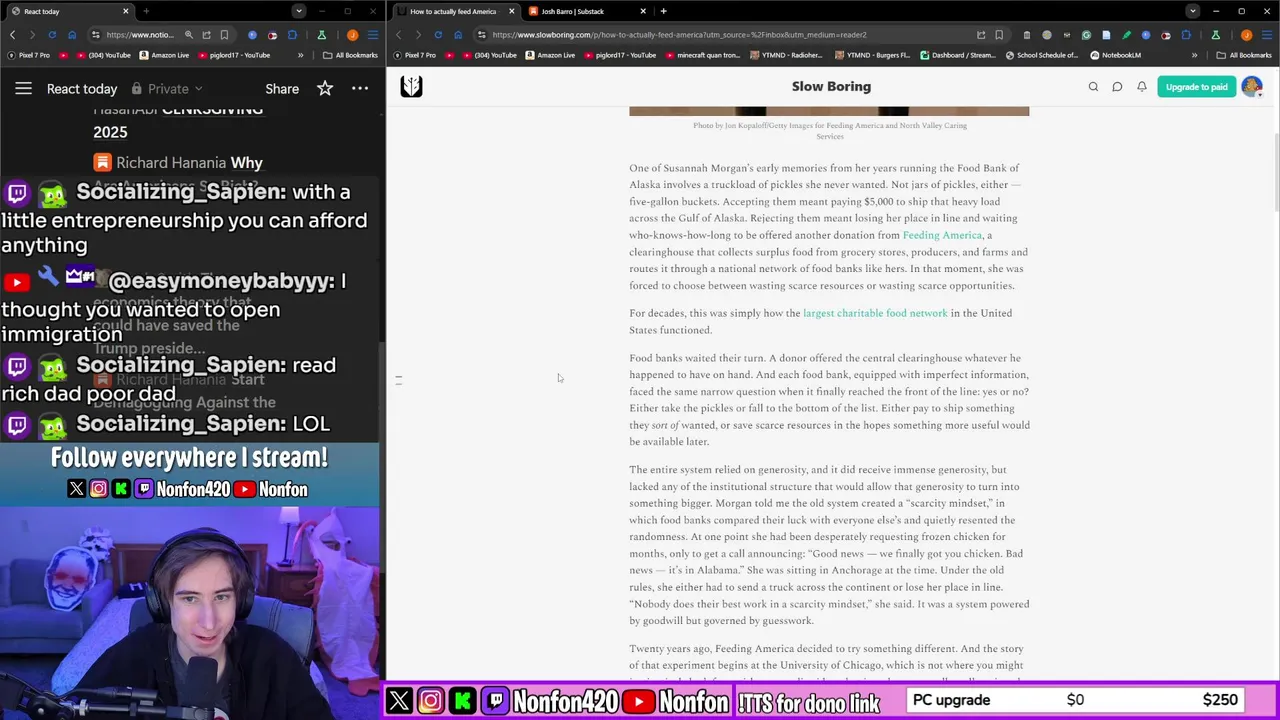Click the trash can extension icon

point(1027,35)
